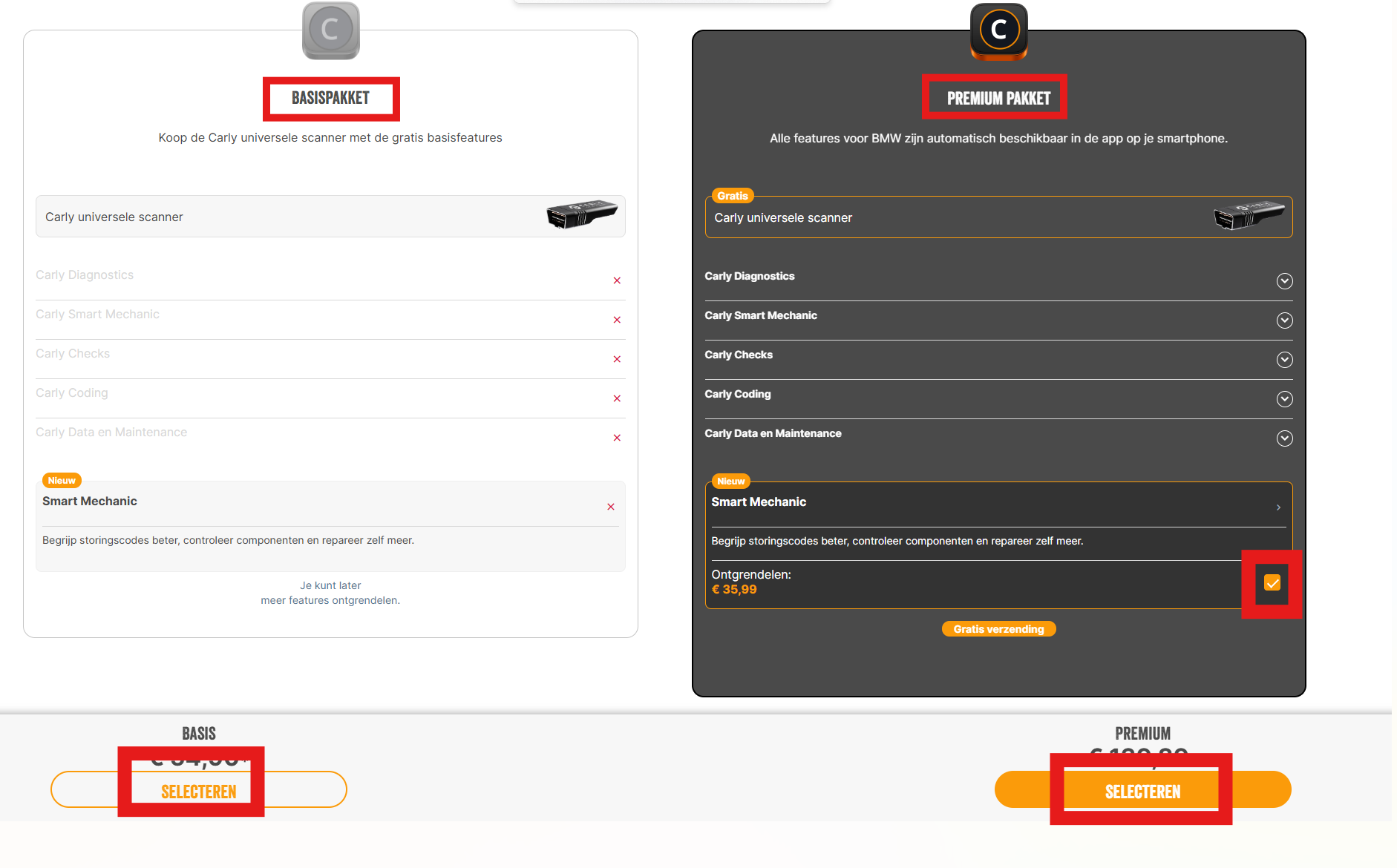Click red X beside Carly Checks in Basispakket
1397x868 pixels.
point(617,359)
